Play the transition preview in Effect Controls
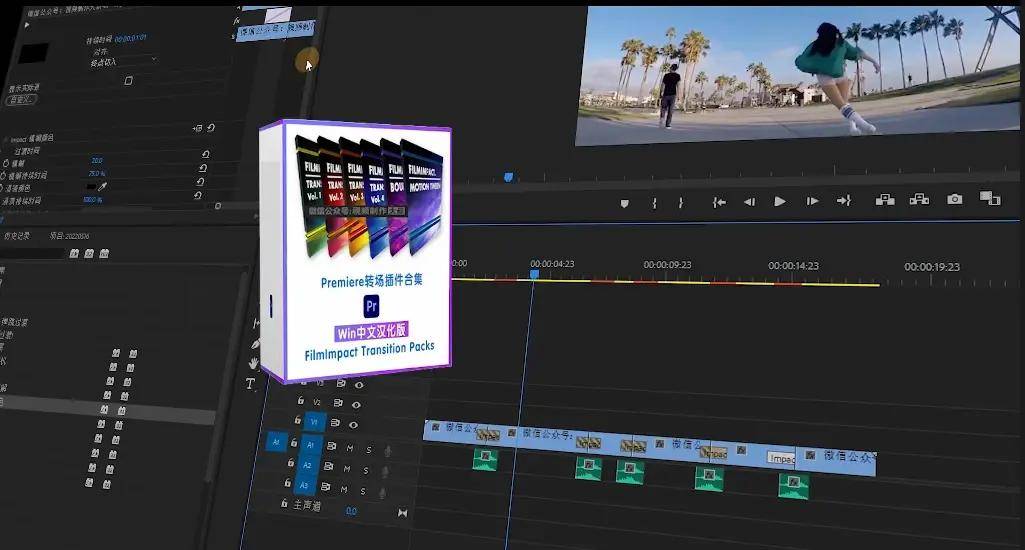Image resolution: width=1025 pixels, height=550 pixels. 27,26
